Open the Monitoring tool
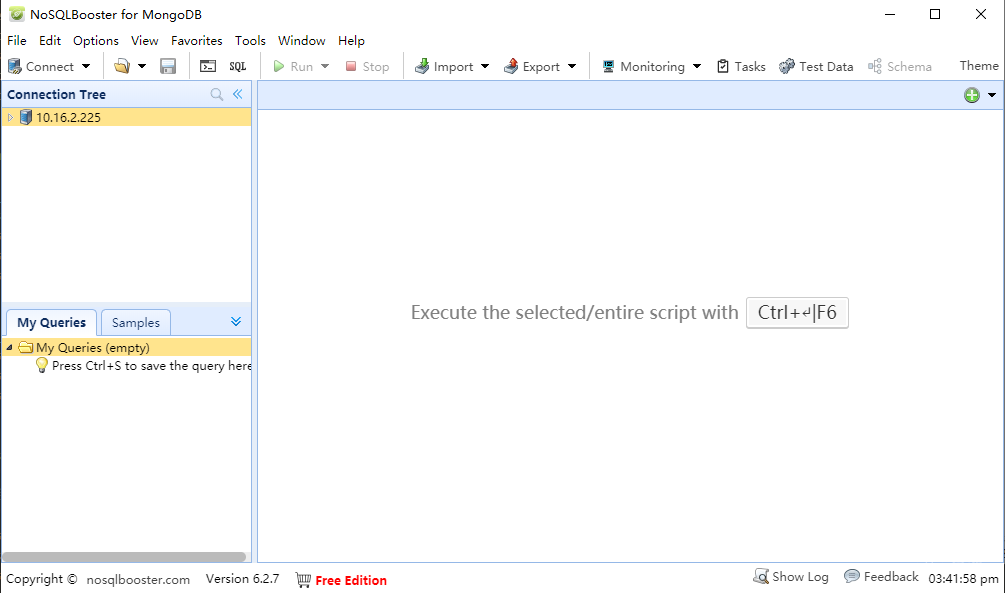 click(x=644, y=67)
